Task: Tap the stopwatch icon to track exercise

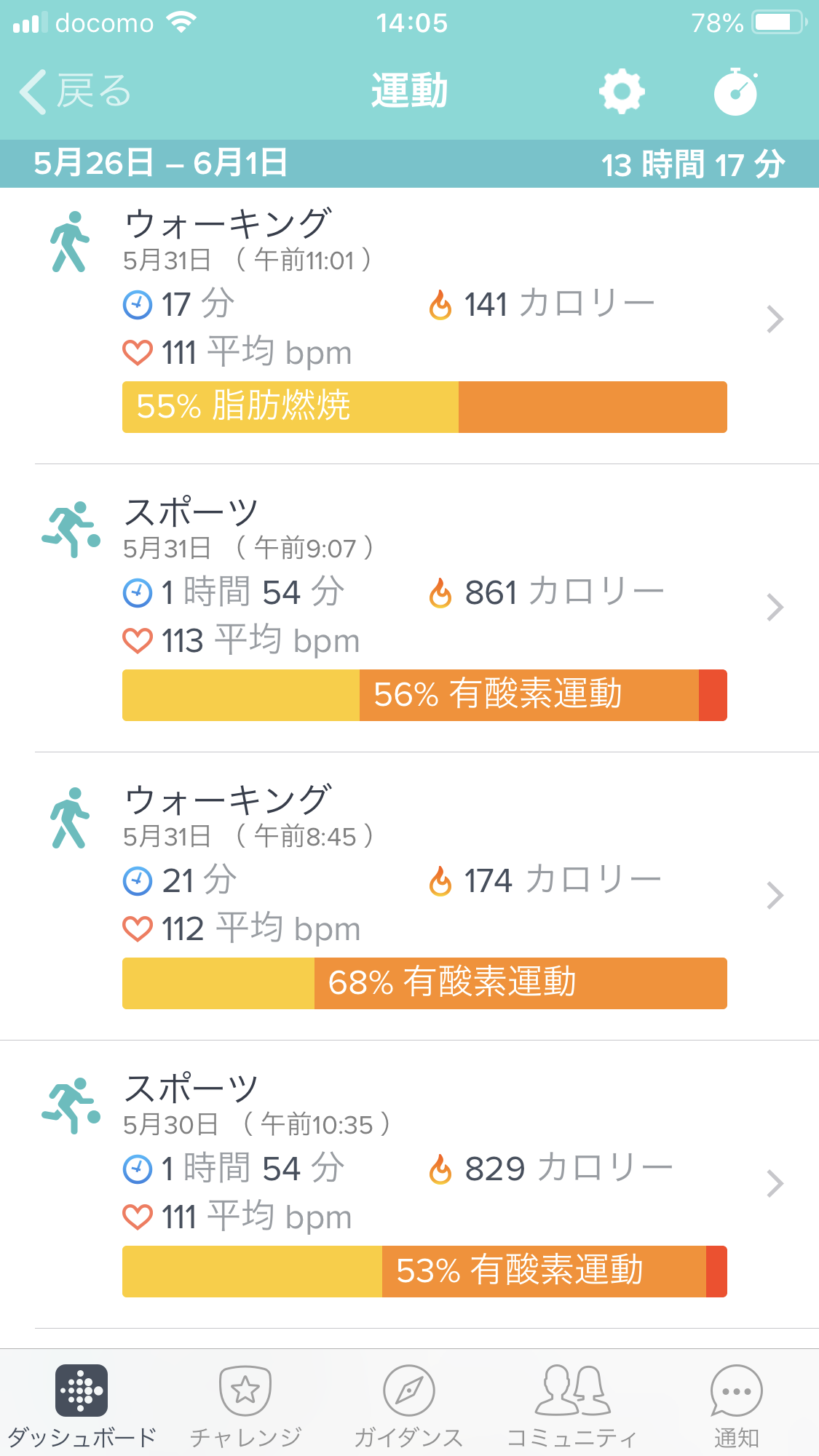Action: click(x=735, y=92)
